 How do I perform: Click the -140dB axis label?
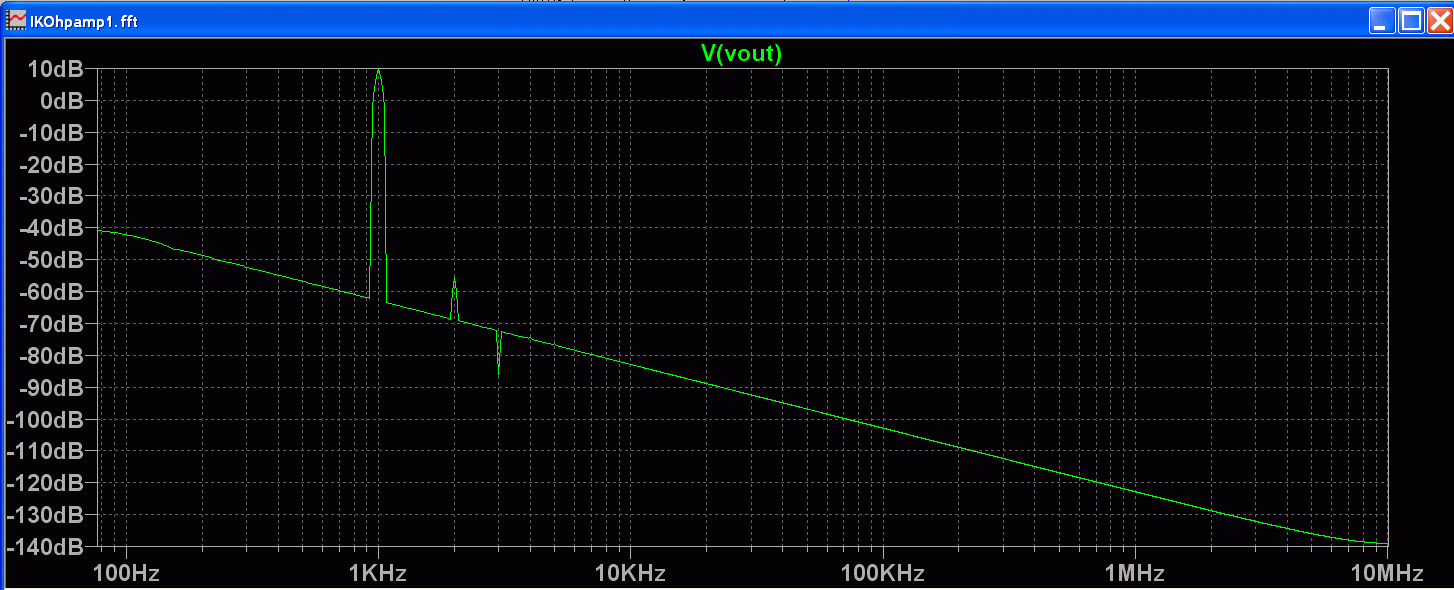point(47,548)
